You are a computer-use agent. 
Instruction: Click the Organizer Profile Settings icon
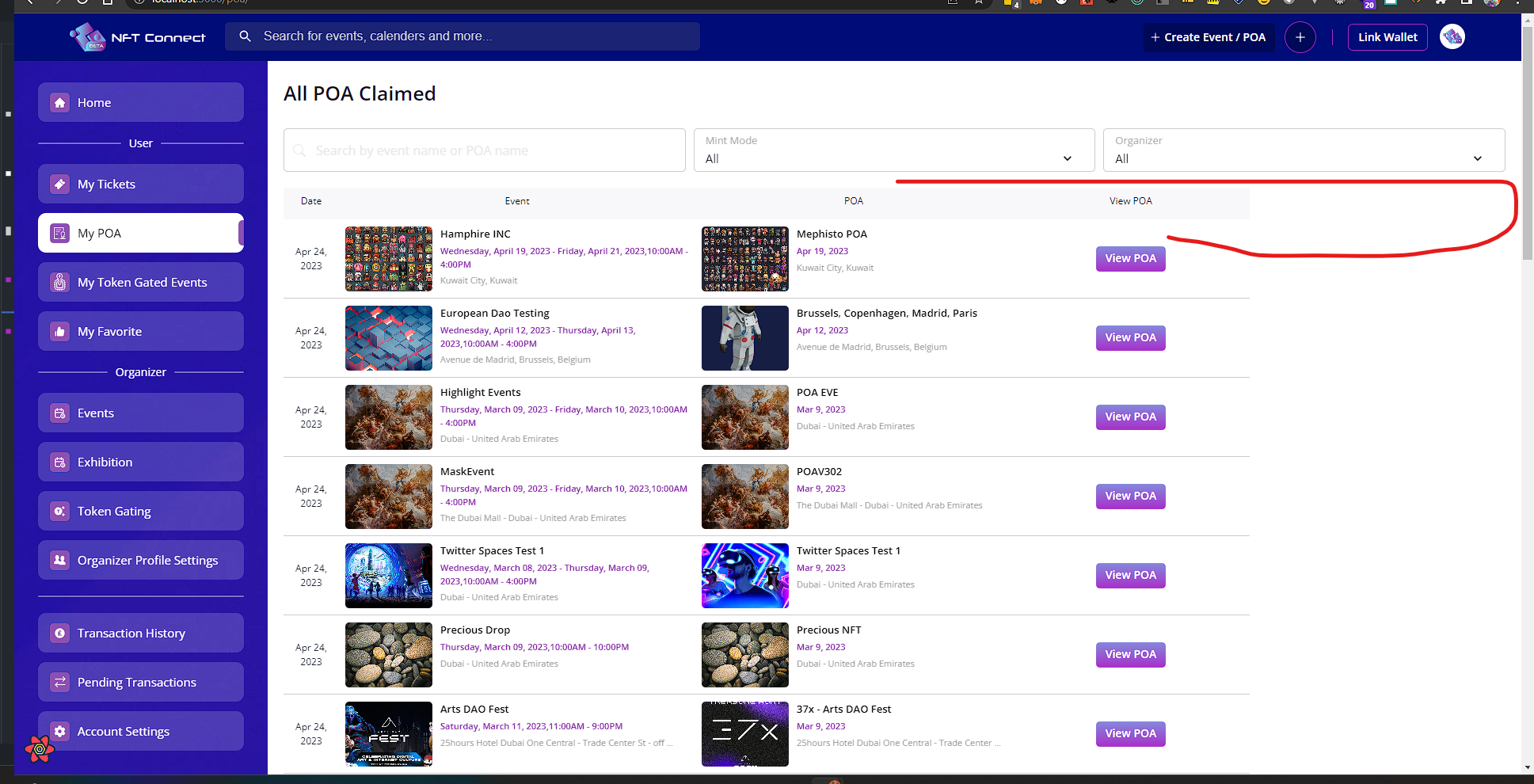(60, 560)
